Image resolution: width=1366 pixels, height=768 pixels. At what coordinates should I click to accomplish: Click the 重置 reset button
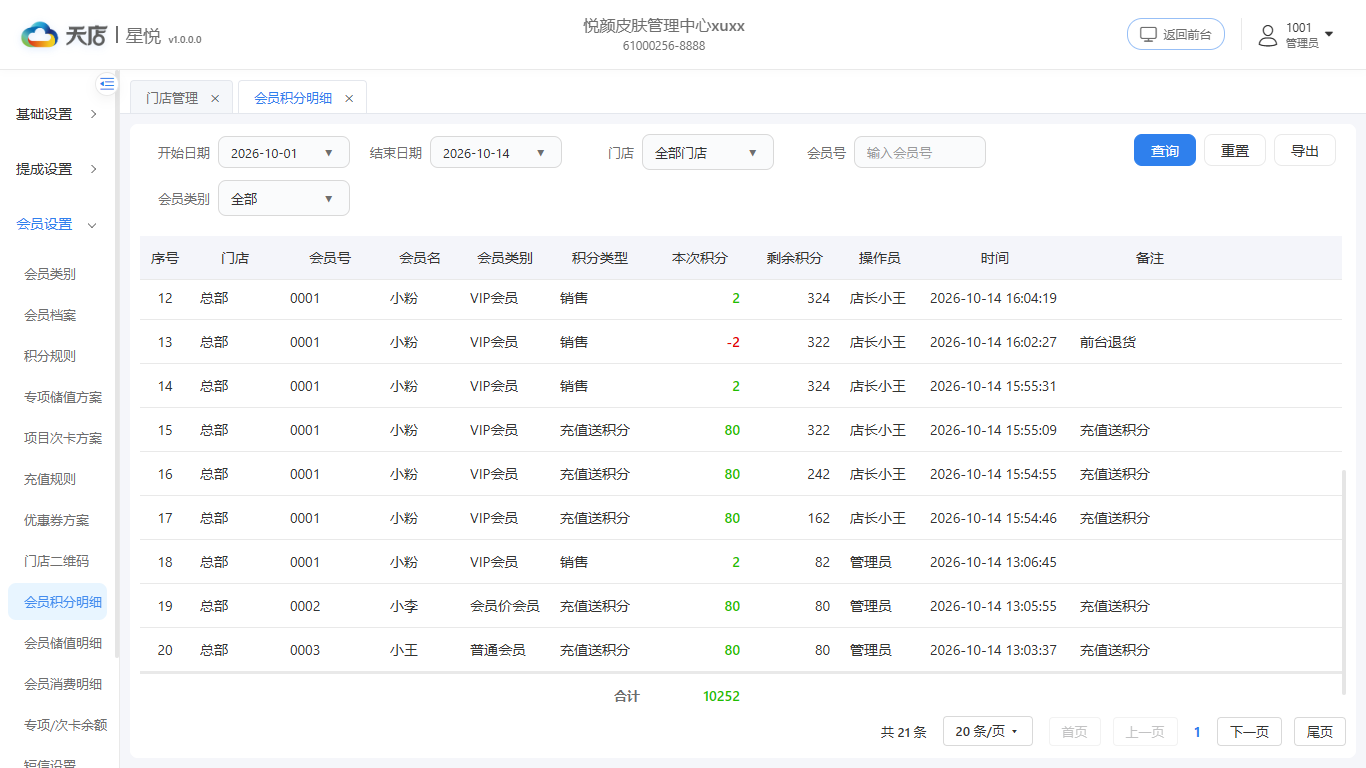coord(1235,151)
